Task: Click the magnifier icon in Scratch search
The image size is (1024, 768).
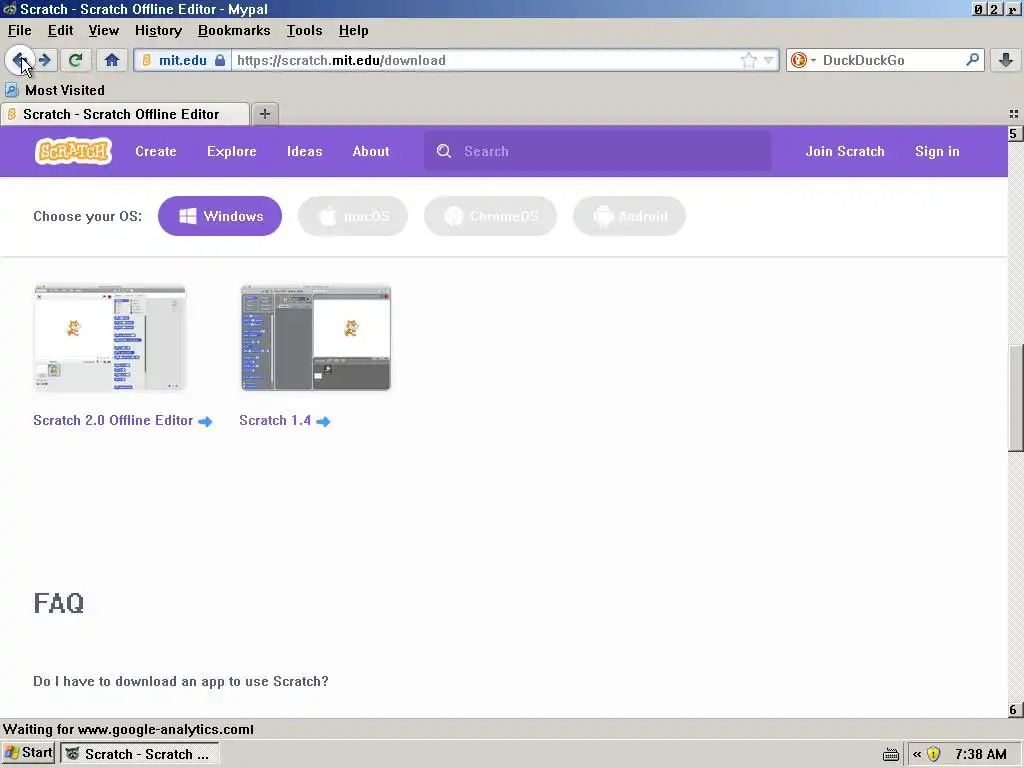Action: click(x=443, y=151)
